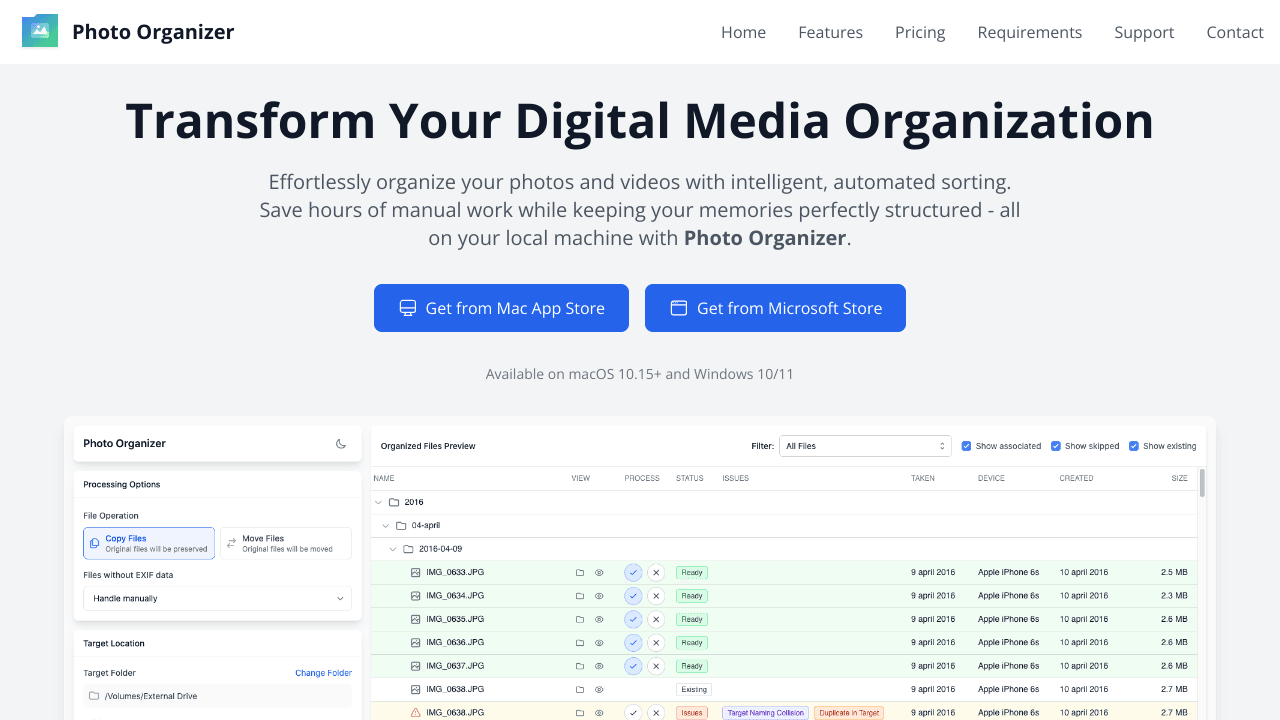Toggle dark mode with the moon icon
Image resolution: width=1280 pixels, height=720 pixels.
pyautogui.click(x=341, y=444)
